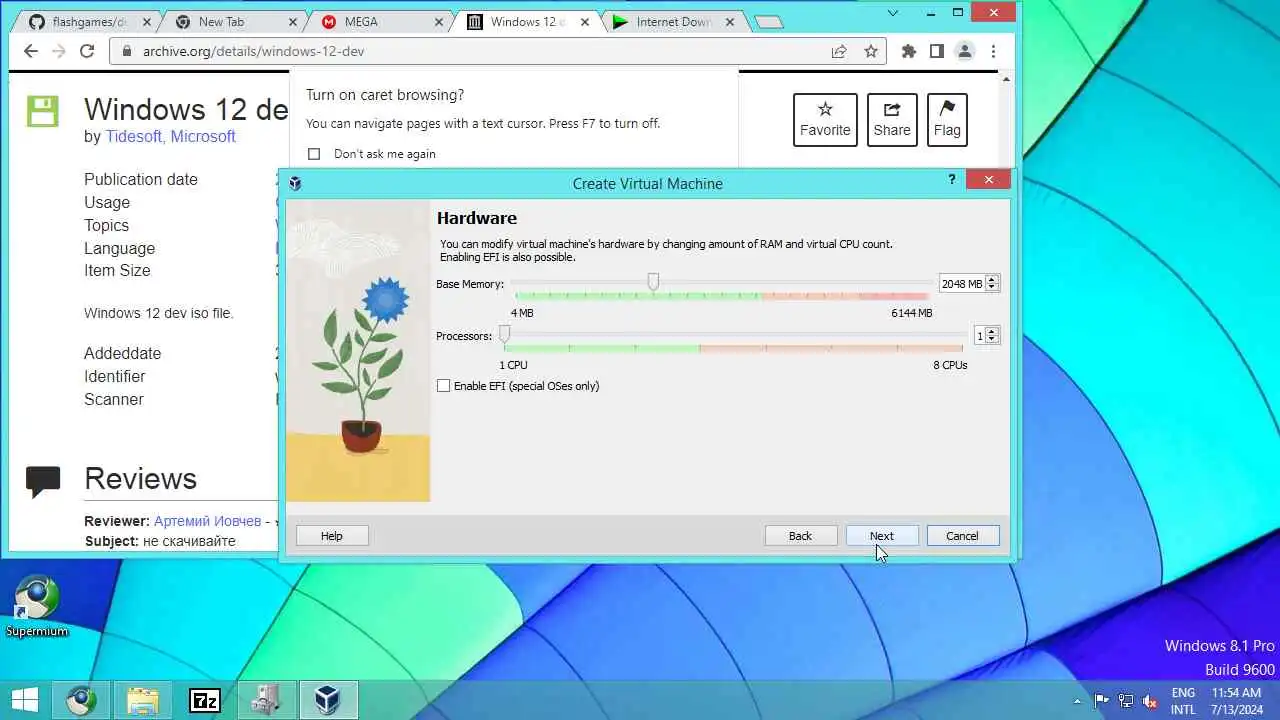This screenshot has height=720, width=1280.
Task: Enable the EFI (special OSes only) checkbox
Action: 444,386
